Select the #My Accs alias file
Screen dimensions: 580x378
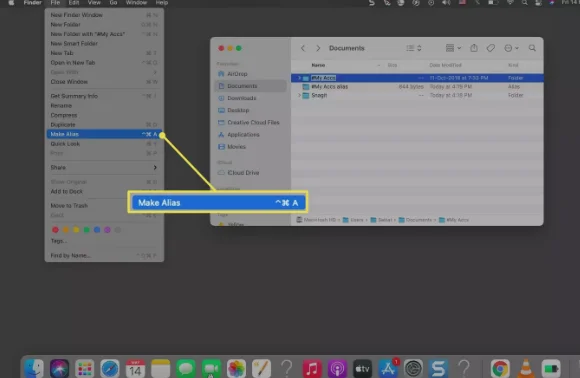(417, 87)
